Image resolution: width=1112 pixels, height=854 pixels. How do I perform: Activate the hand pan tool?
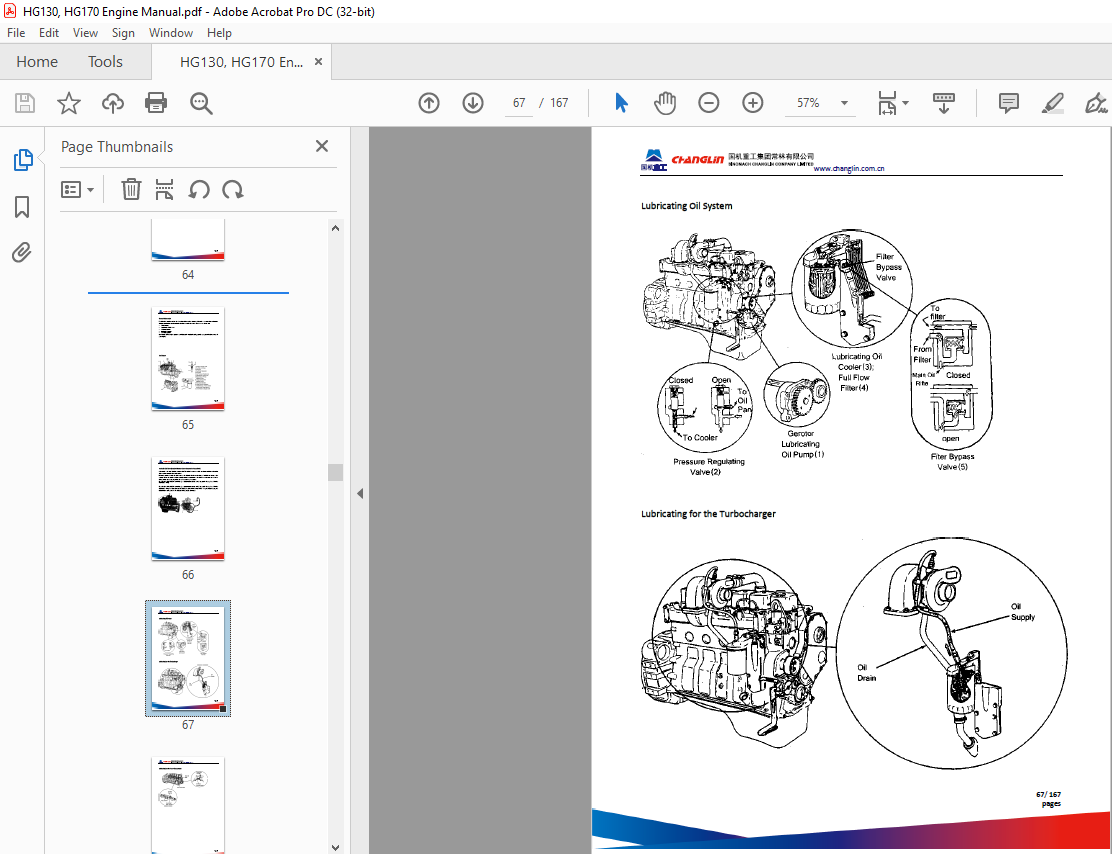[665, 103]
